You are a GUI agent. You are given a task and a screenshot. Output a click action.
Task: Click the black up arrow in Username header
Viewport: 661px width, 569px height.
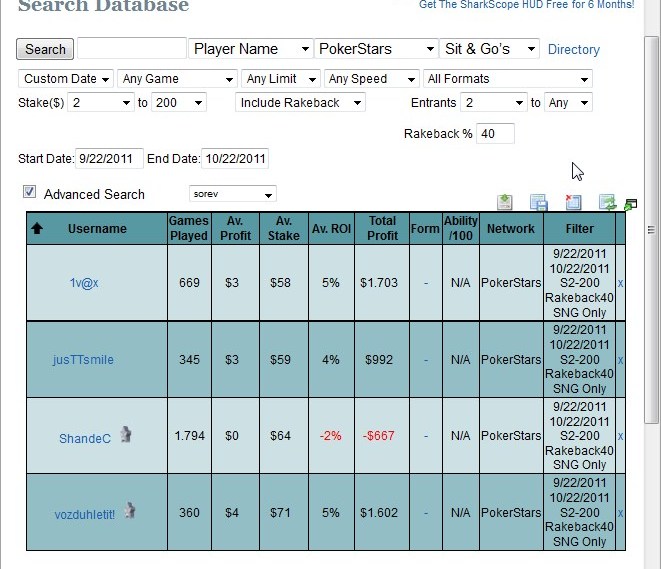(x=37, y=228)
